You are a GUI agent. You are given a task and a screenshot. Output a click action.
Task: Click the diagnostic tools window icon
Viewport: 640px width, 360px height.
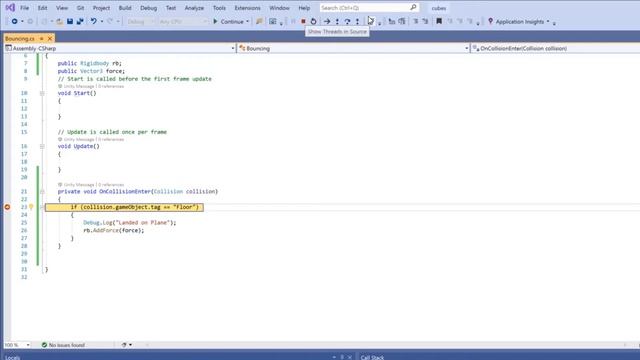coord(273,21)
